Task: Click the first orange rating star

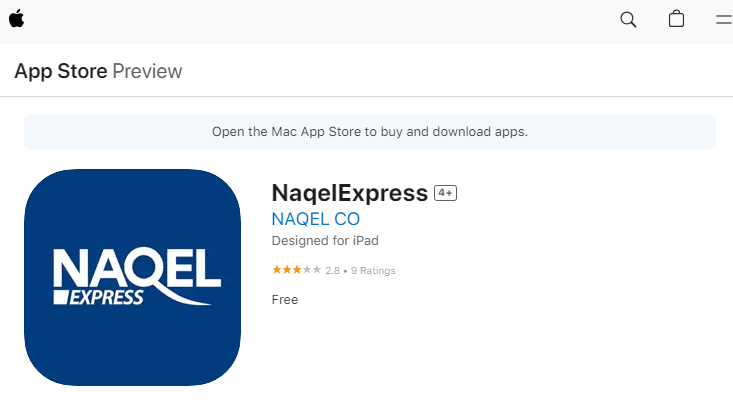Action: tap(277, 270)
